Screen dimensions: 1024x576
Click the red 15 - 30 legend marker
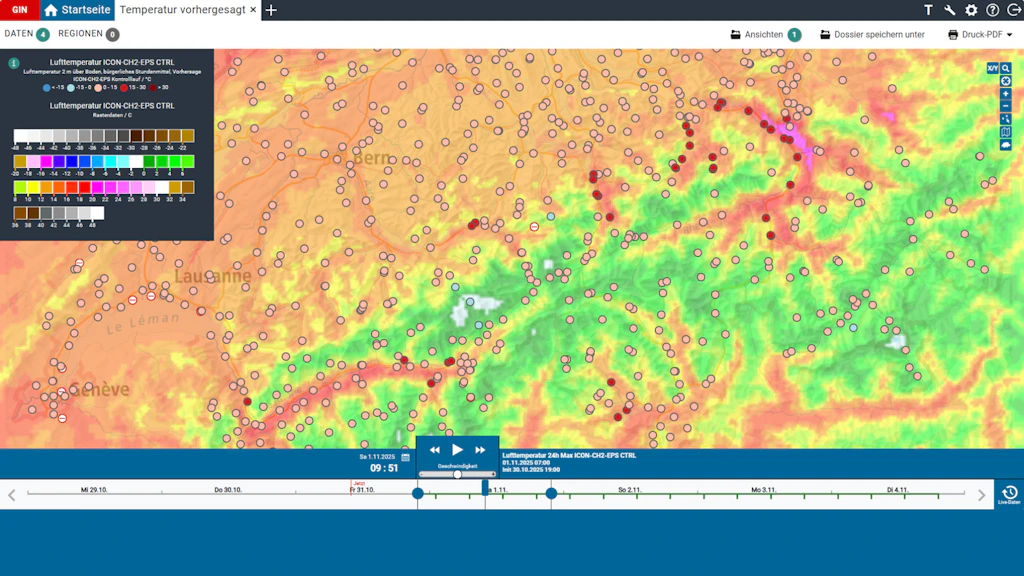point(123,88)
